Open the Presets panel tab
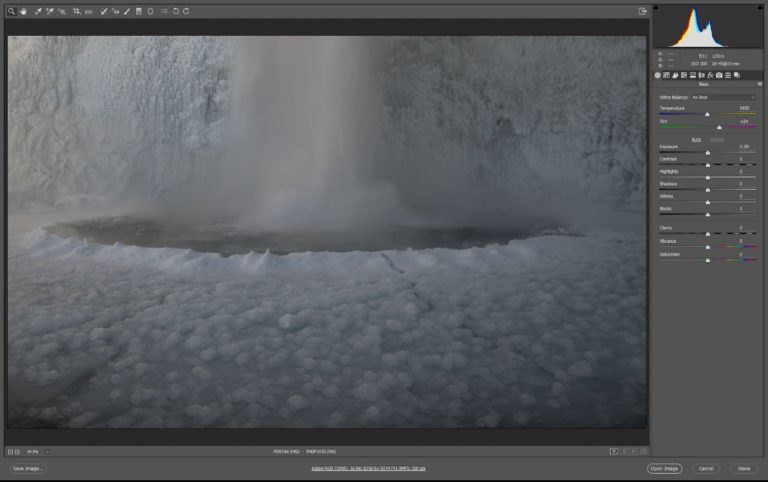Screen dimensions: 768x482 [728, 75]
